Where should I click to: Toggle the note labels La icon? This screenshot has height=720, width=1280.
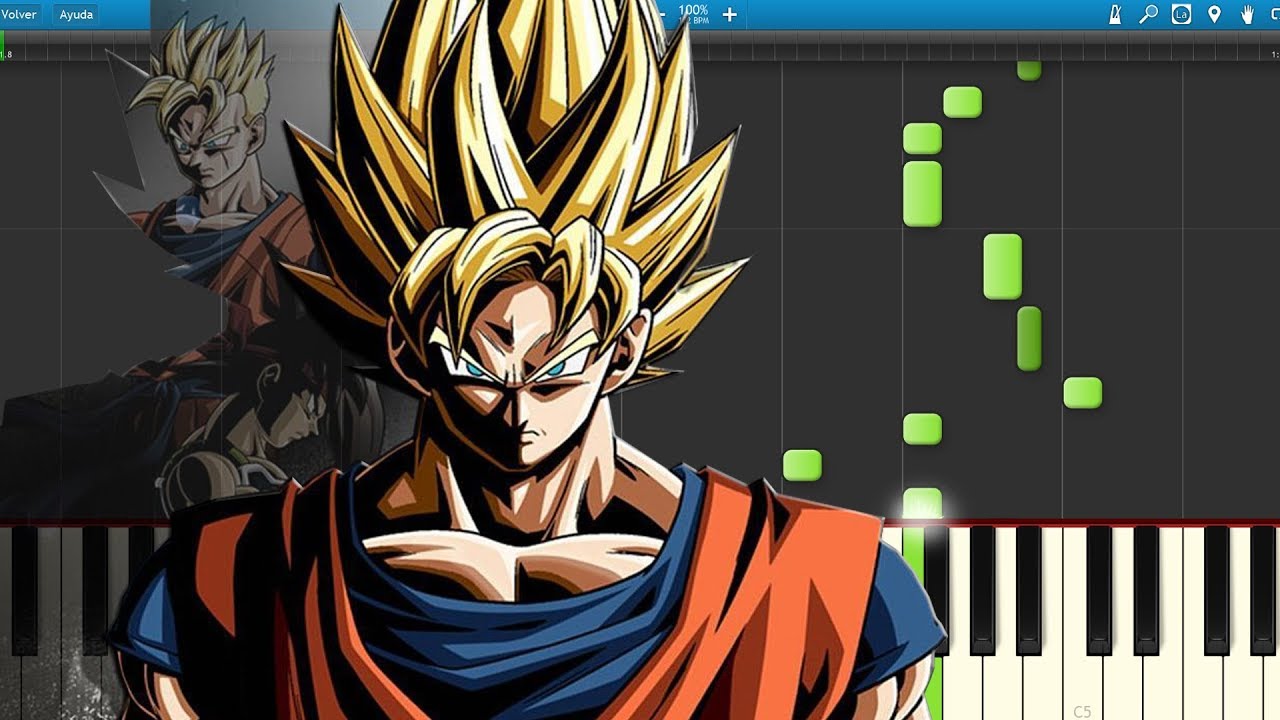coord(1181,15)
